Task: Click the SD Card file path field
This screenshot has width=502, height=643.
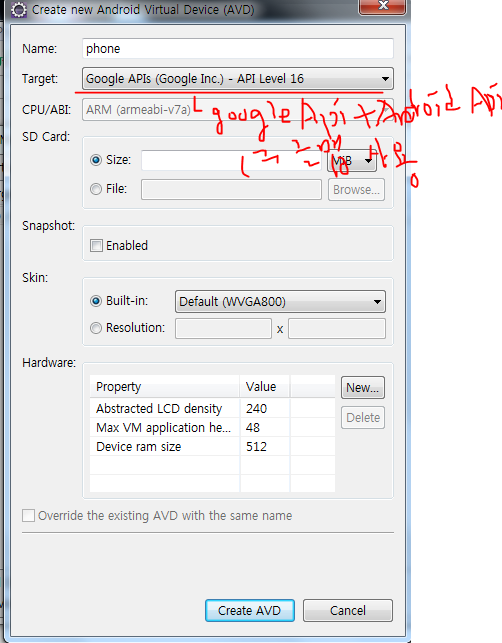Action: [x=231, y=189]
